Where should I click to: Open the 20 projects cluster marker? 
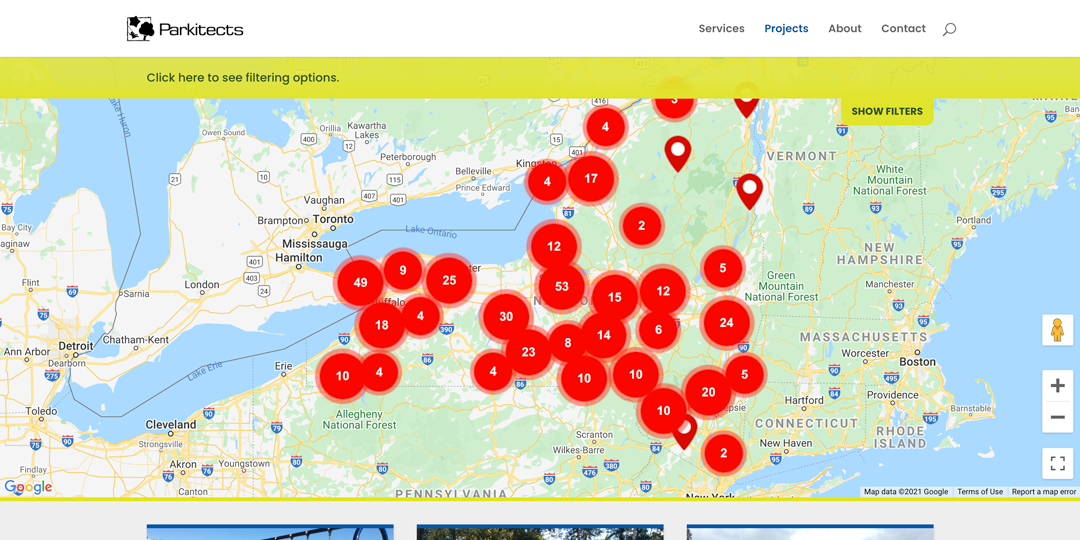coord(708,393)
